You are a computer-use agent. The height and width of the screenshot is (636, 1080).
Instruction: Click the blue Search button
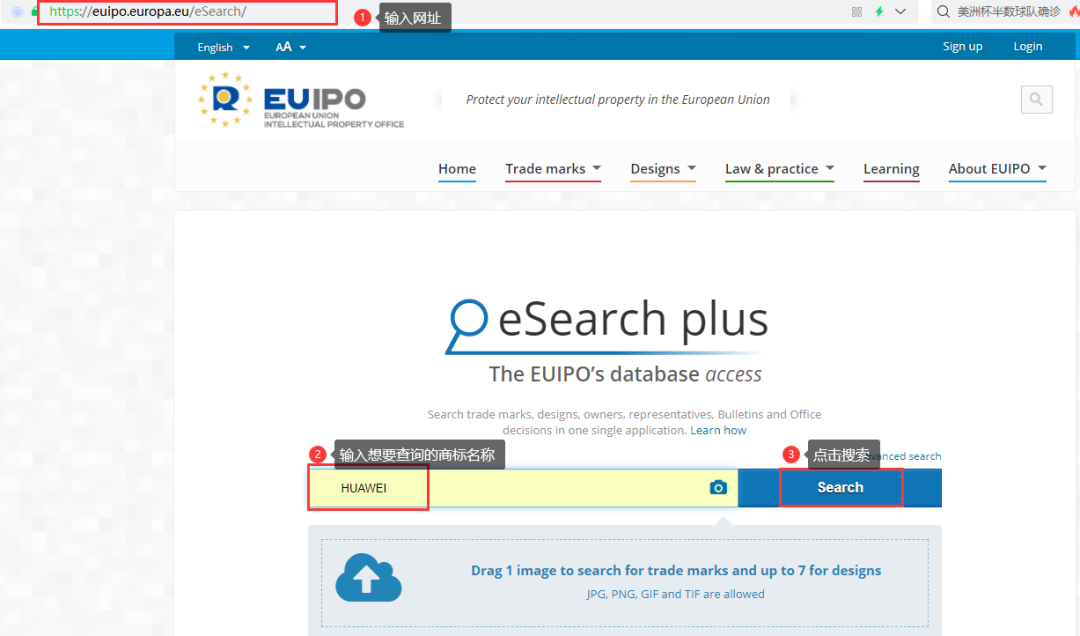pyautogui.click(x=840, y=488)
